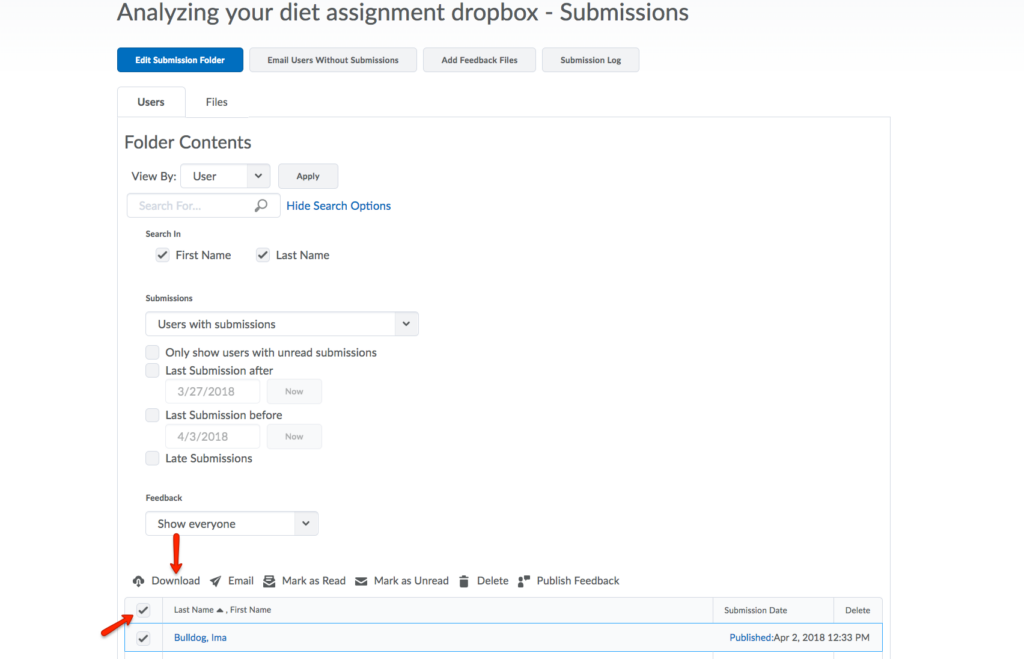Click the Edit Submission Folder button

pyautogui.click(x=179, y=60)
